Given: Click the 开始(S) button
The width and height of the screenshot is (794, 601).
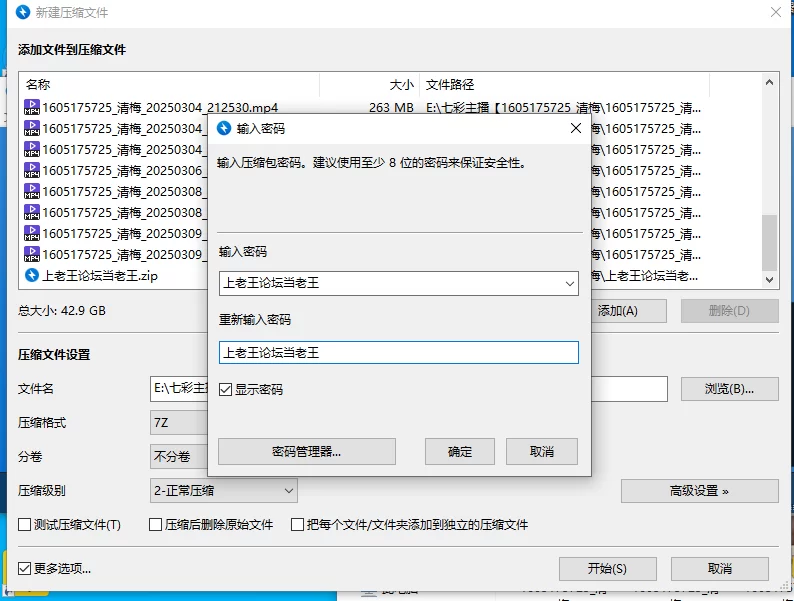Looking at the screenshot, I should pyautogui.click(x=608, y=569).
